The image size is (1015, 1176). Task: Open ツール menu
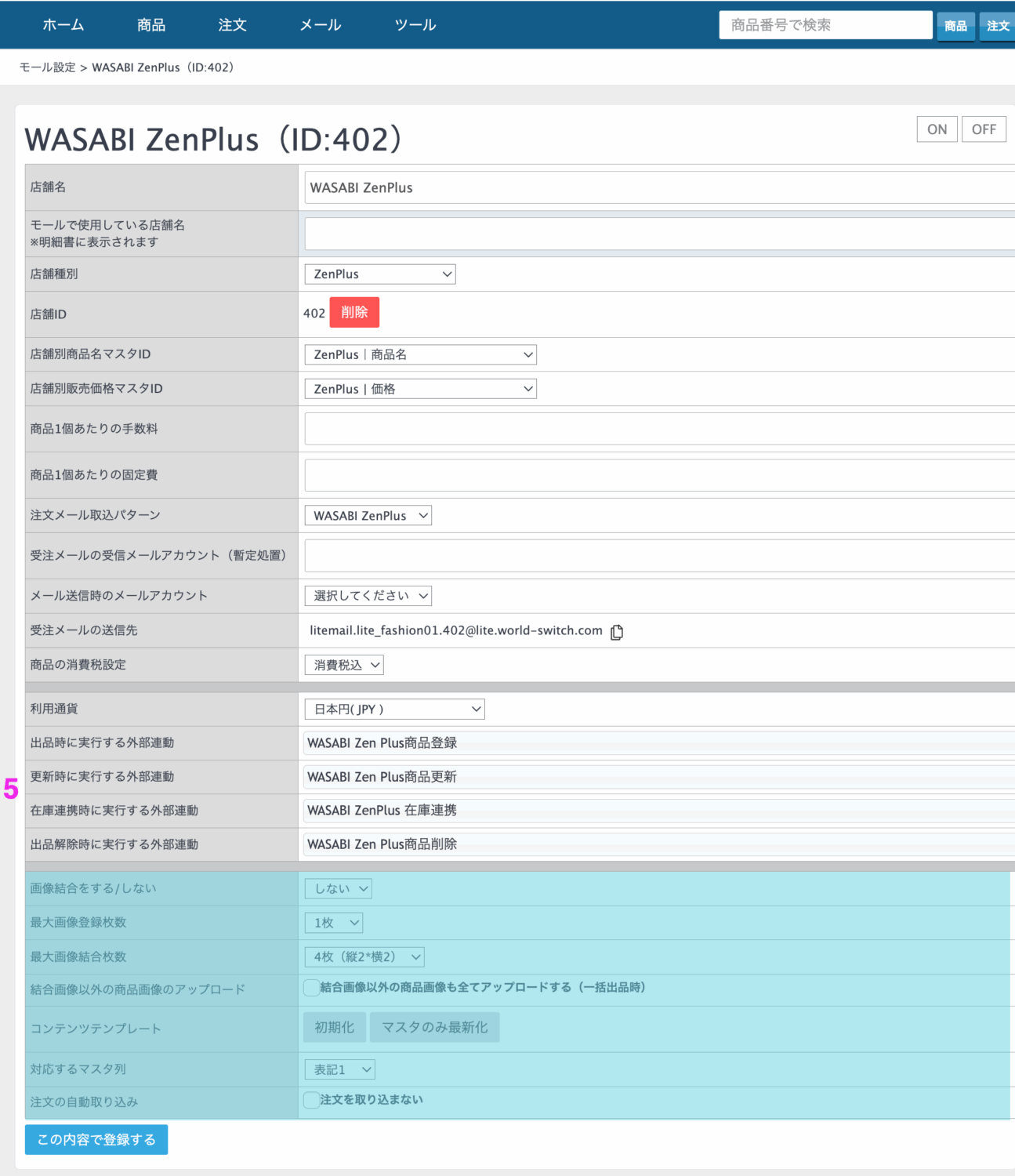(x=415, y=25)
